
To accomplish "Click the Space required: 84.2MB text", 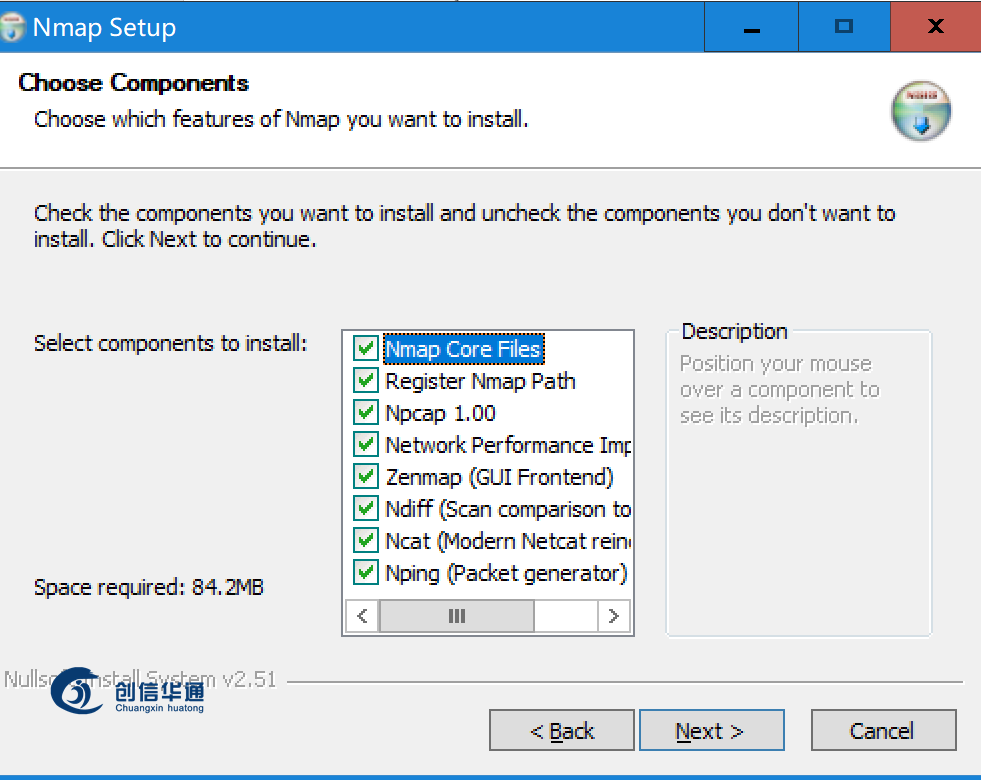I will point(149,587).
